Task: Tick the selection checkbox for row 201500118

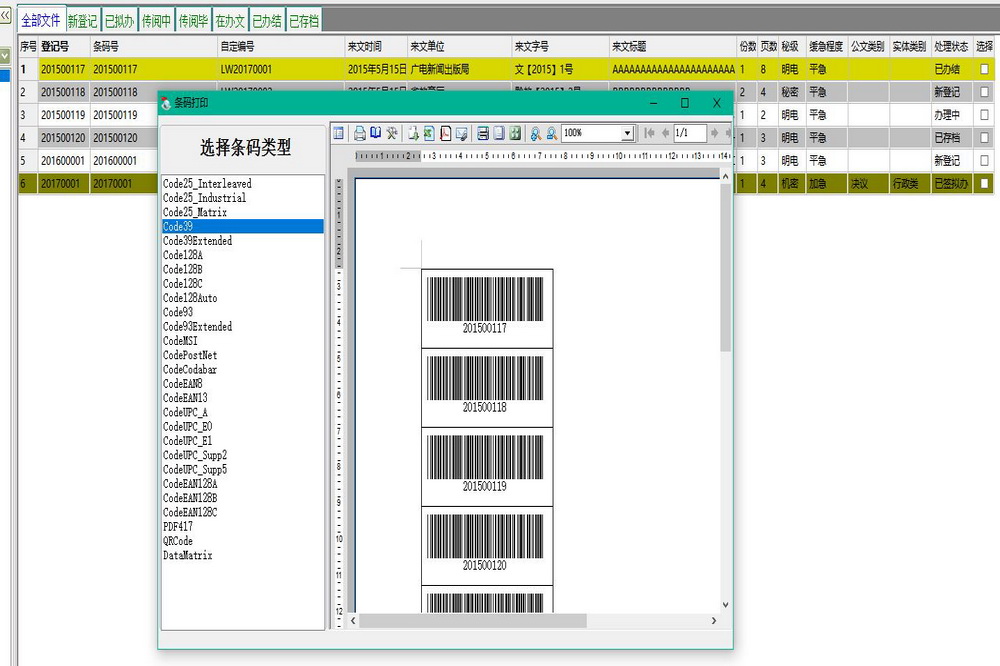Action: (x=985, y=92)
